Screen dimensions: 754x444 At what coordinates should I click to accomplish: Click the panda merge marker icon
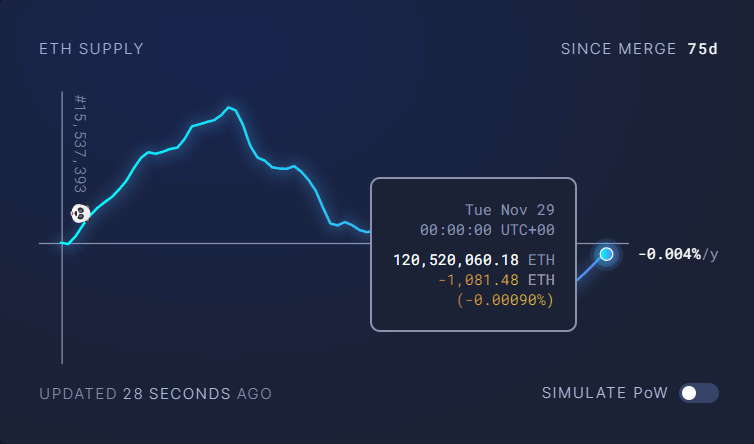tap(80, 213)
